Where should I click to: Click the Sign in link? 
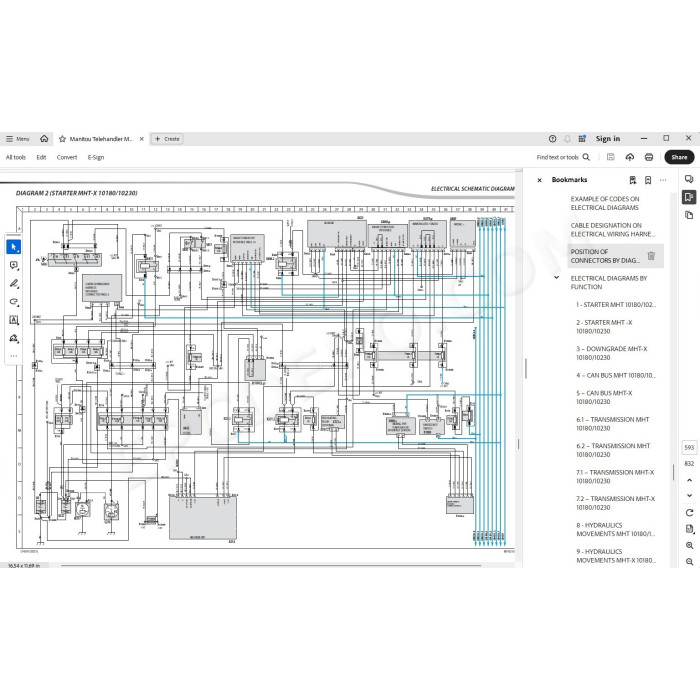pyautogui.click(x=608, y=139)
